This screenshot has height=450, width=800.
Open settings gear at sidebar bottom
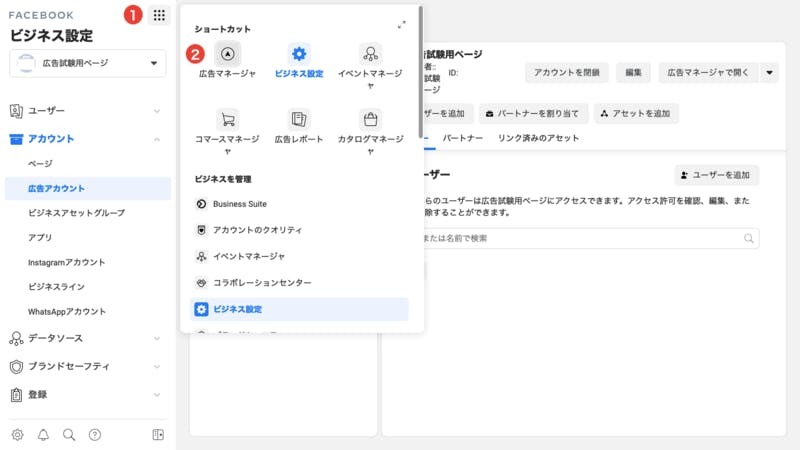pos(17,435)
